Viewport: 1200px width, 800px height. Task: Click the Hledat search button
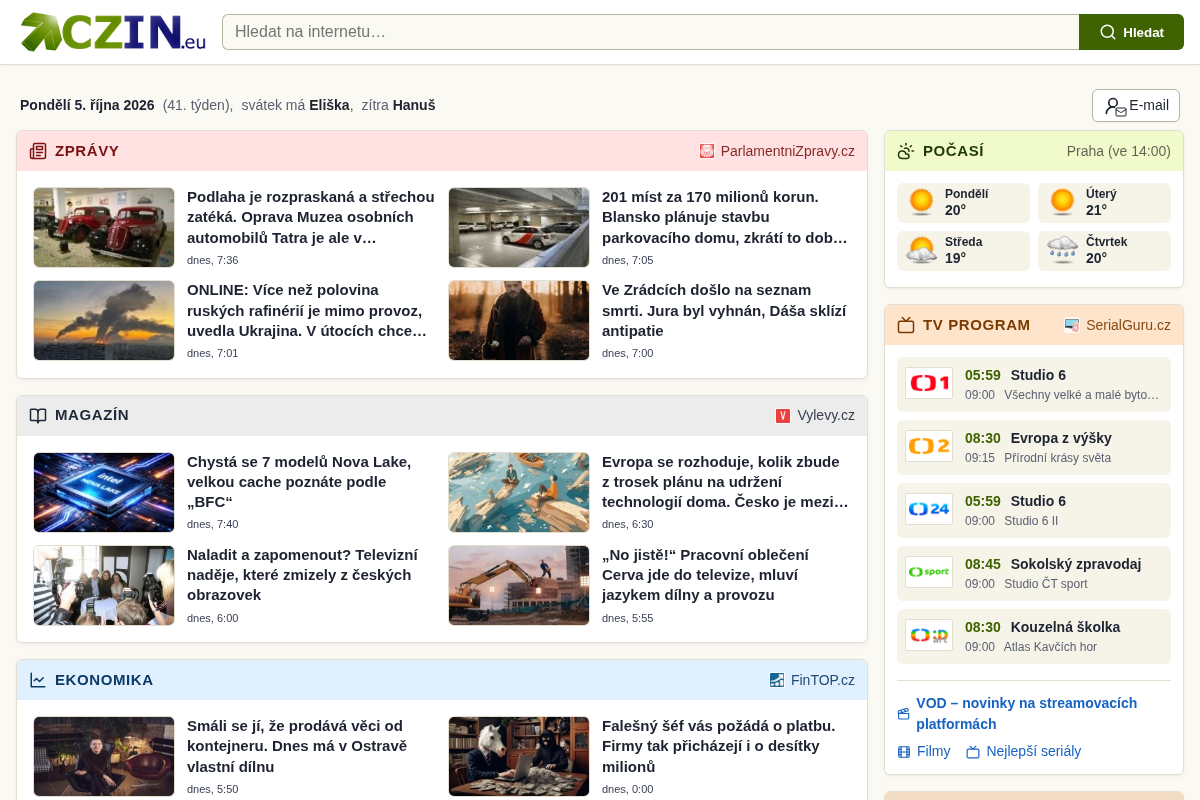pos(1131,32)
